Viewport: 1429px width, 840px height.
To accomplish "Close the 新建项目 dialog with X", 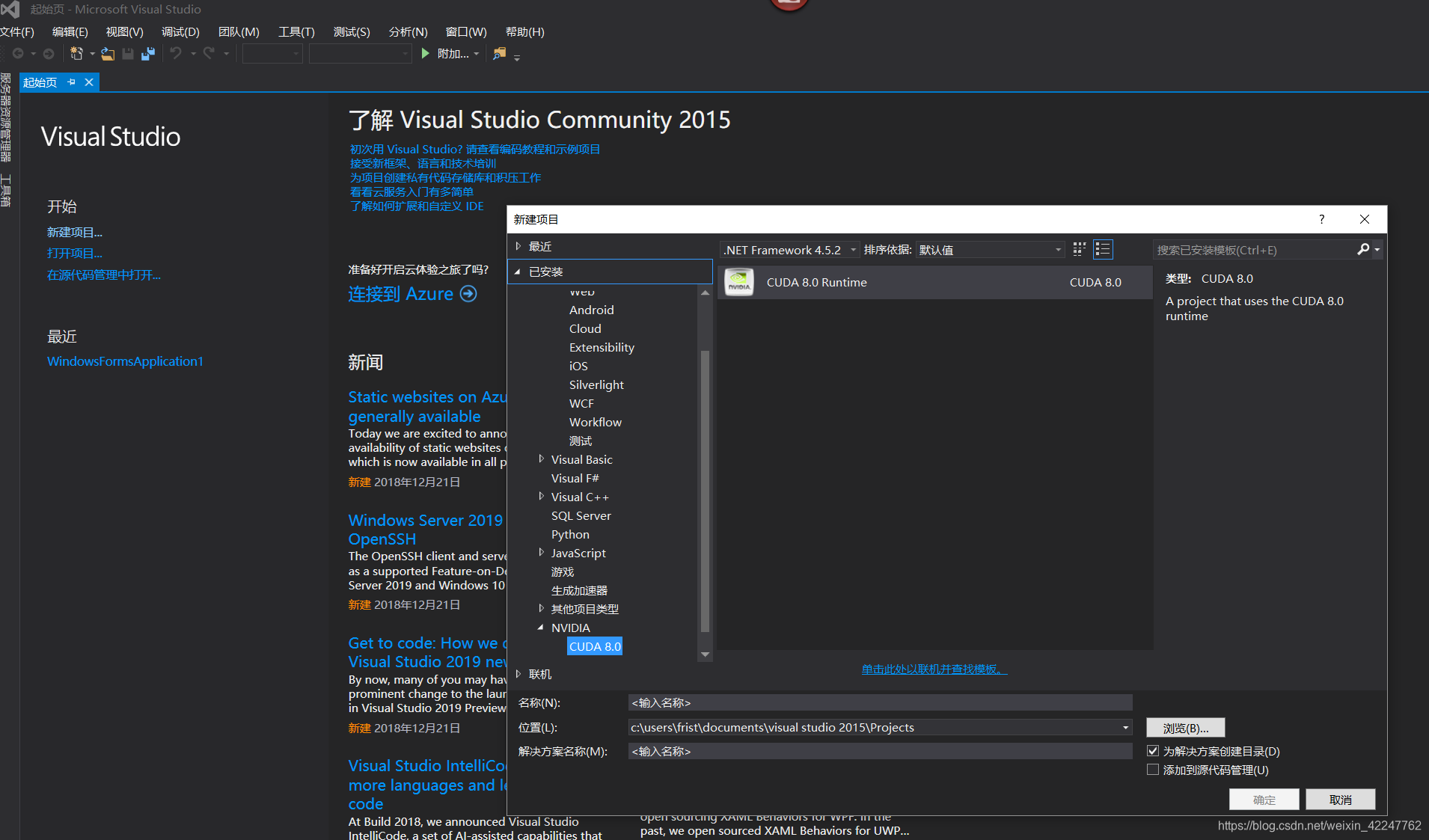I will click(1365, 219).
